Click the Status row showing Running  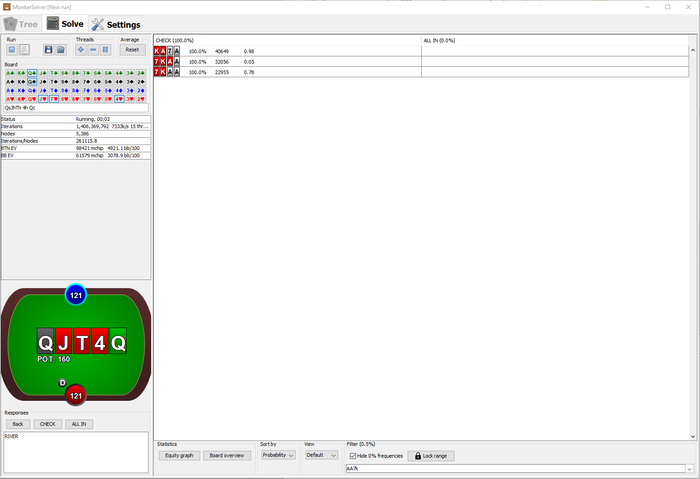(76, 119)
